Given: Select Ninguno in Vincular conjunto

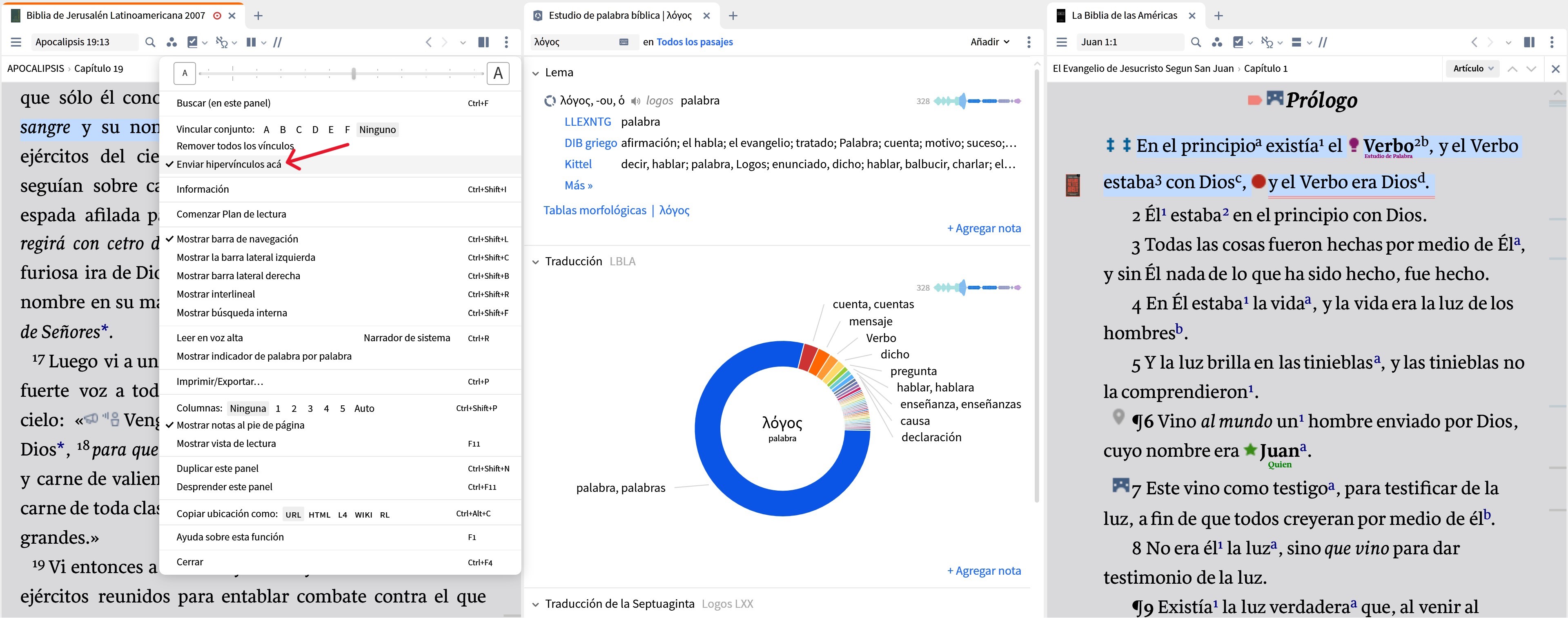Looking at the screenshot, I should pyautogui.click(x=377, y=129).
